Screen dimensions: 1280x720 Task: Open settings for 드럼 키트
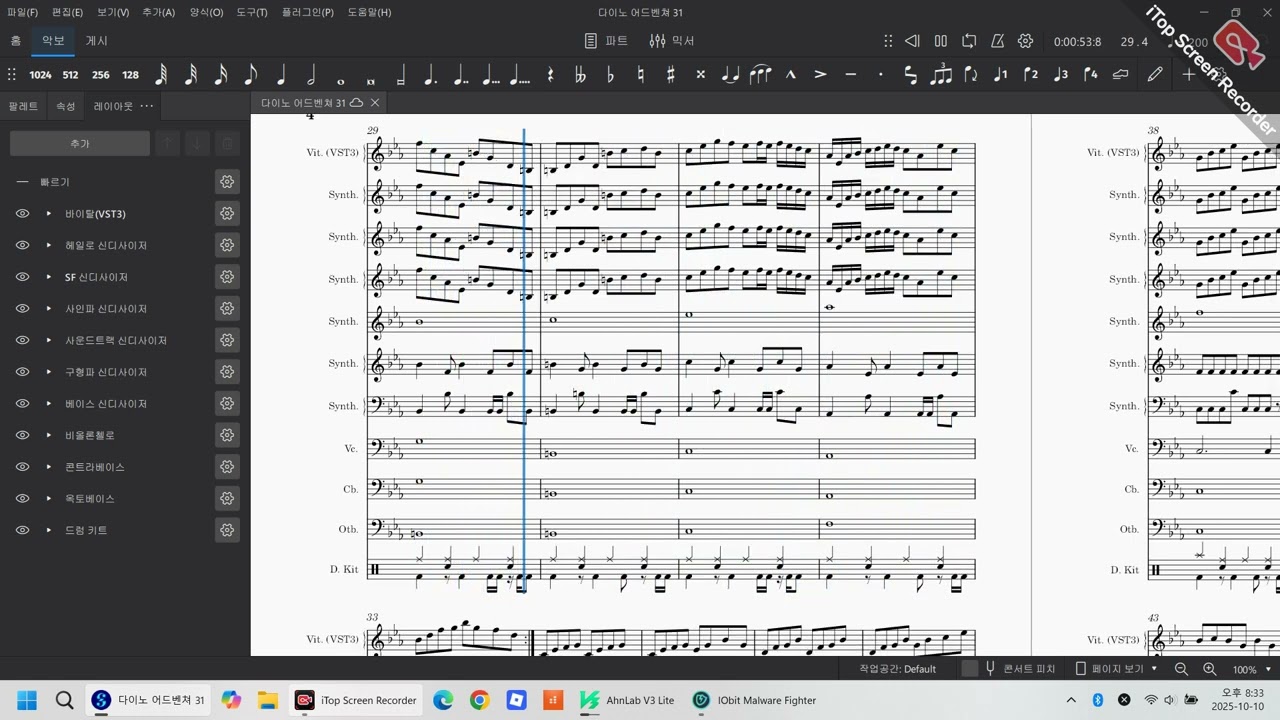(227, 530)
